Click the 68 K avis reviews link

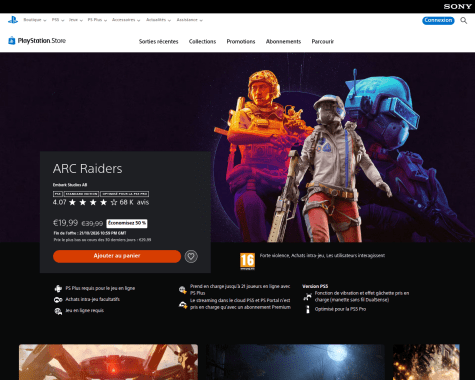pos(134,202)
